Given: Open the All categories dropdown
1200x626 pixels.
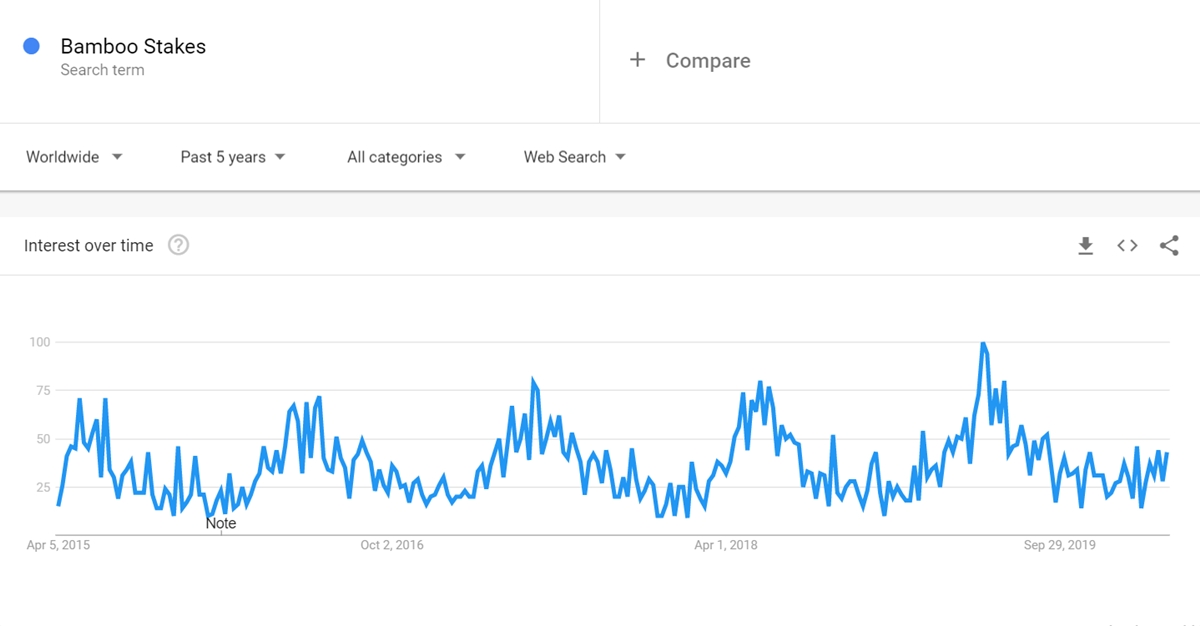Looking at the screenshot, I should pos(406,157).
